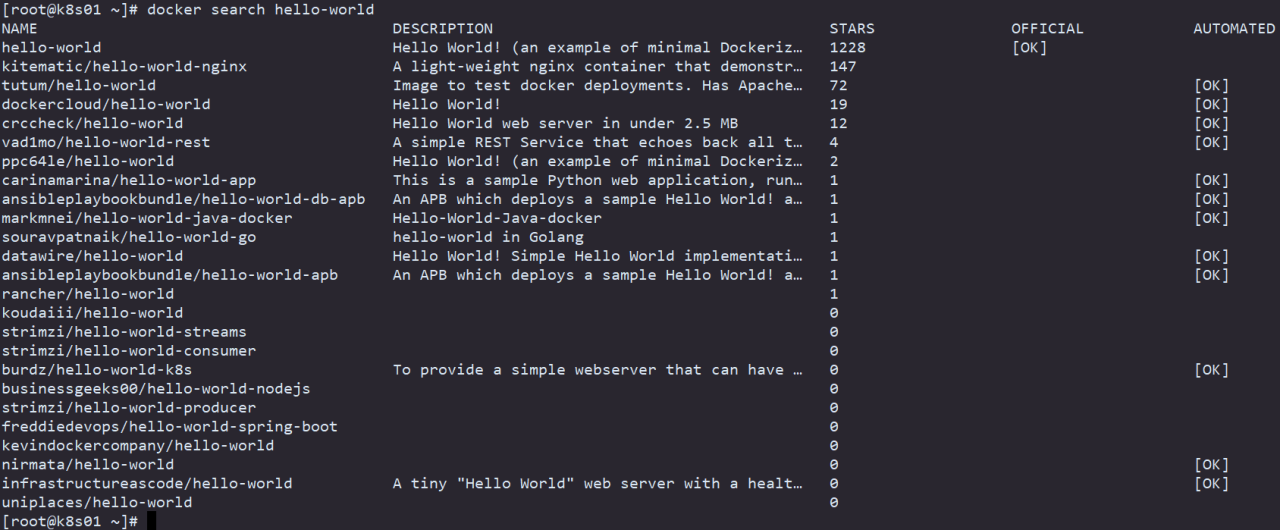Screen dimensions: 1280x530
Task: Click the [OK] automated marker for nirmata/hello-world
Action: [1211, 465]
